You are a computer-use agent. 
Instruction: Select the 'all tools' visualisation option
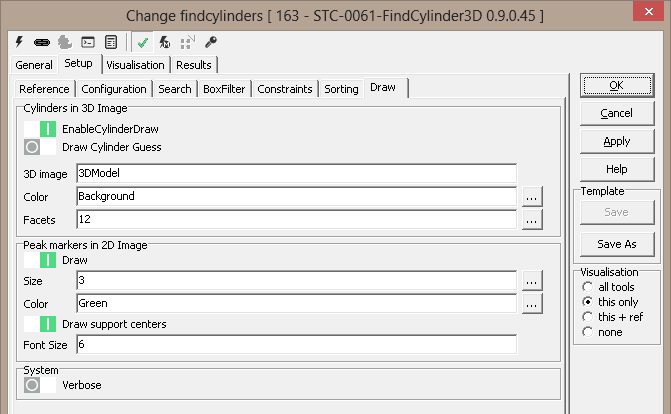(x=588, y=286)
